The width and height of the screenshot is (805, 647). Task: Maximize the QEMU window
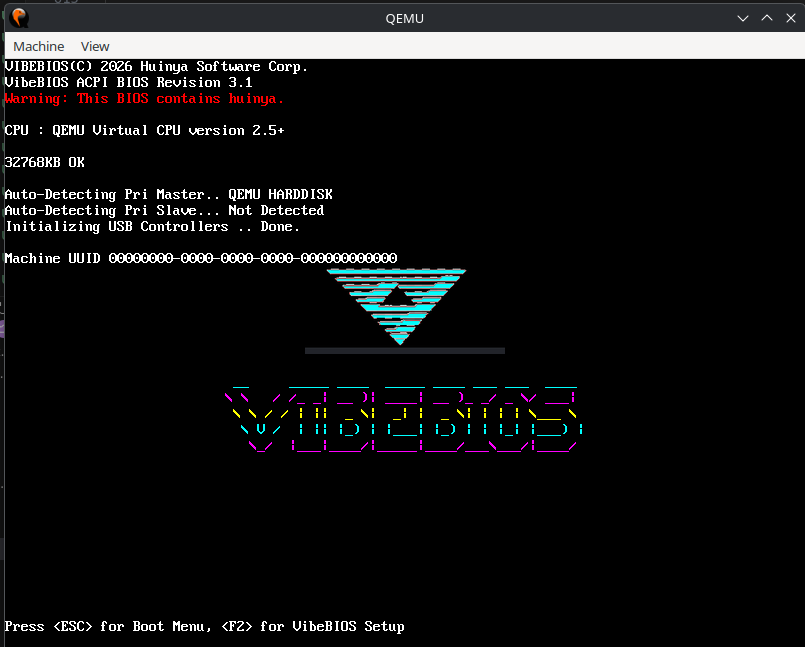point(767,18)
